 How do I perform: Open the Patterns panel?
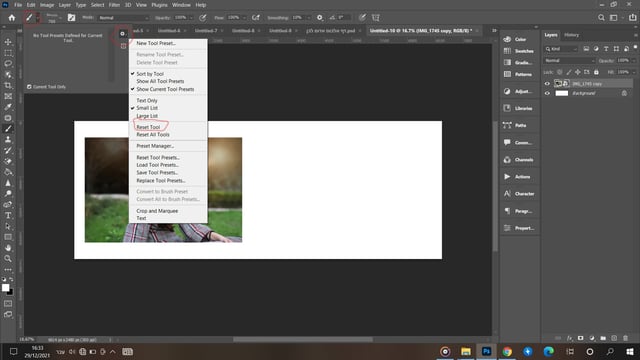pyautogui.click(x=518, y=74)
